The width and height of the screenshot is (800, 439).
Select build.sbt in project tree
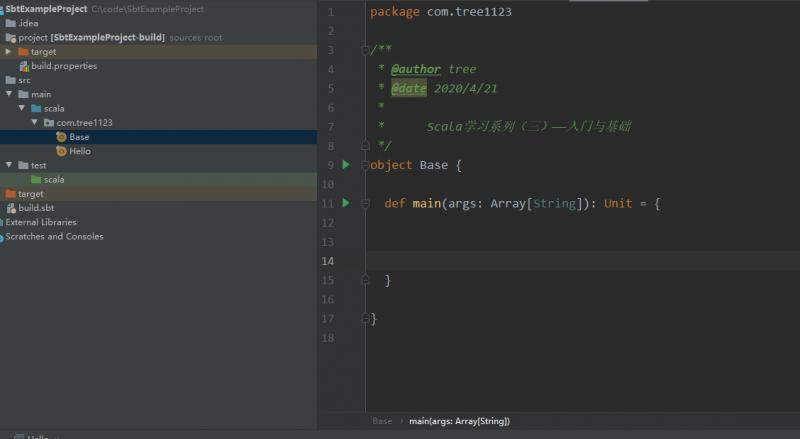coord(36,208)
